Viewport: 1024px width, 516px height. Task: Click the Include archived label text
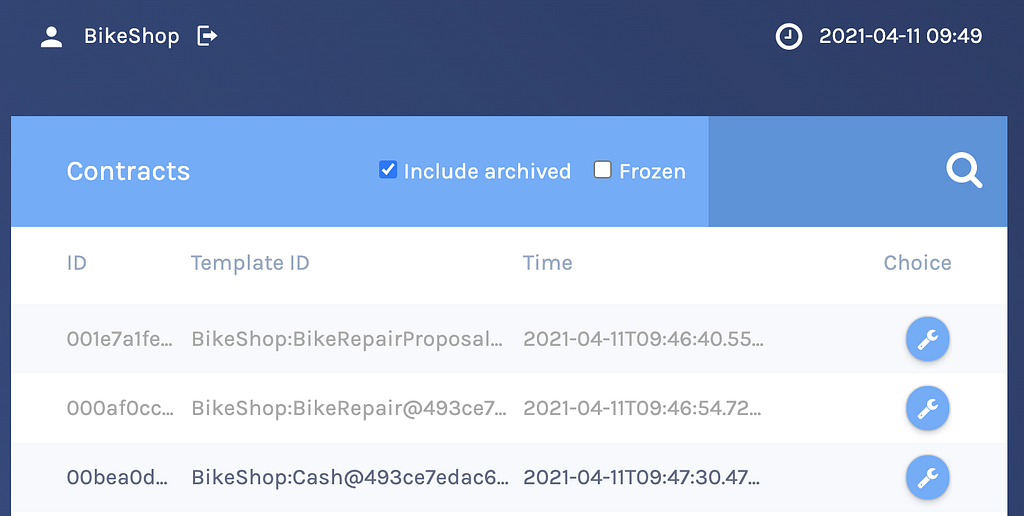[x=487, y=171]
